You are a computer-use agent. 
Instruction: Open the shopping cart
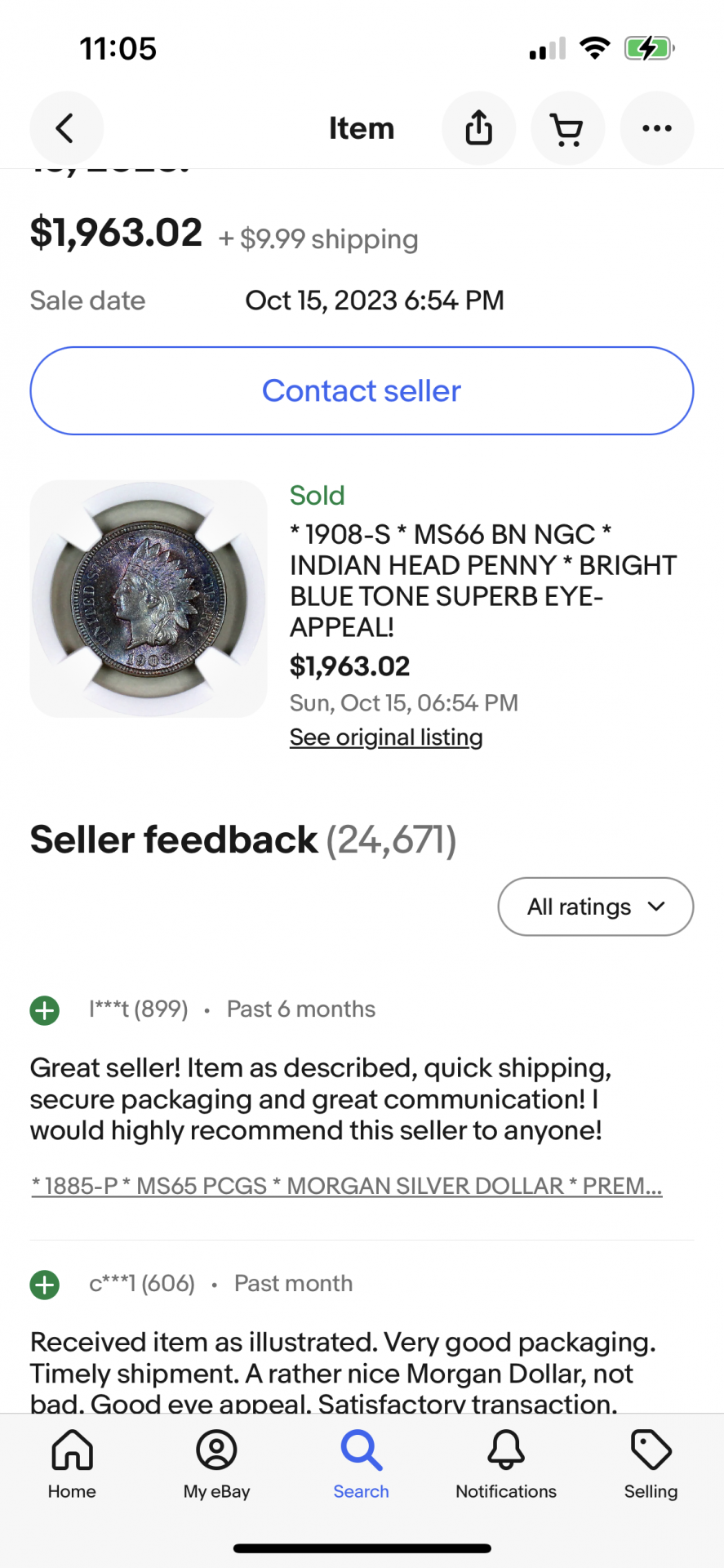(567, 128)
